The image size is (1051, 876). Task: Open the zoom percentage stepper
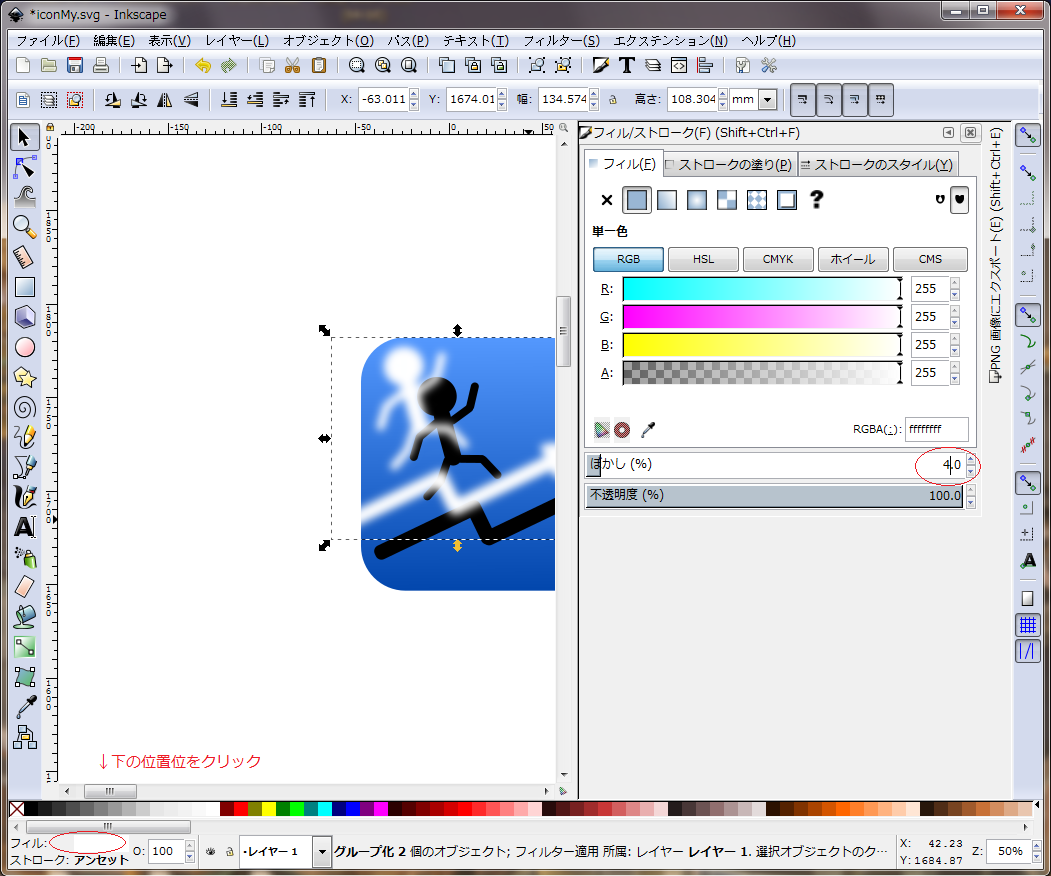click(1034, 852)
